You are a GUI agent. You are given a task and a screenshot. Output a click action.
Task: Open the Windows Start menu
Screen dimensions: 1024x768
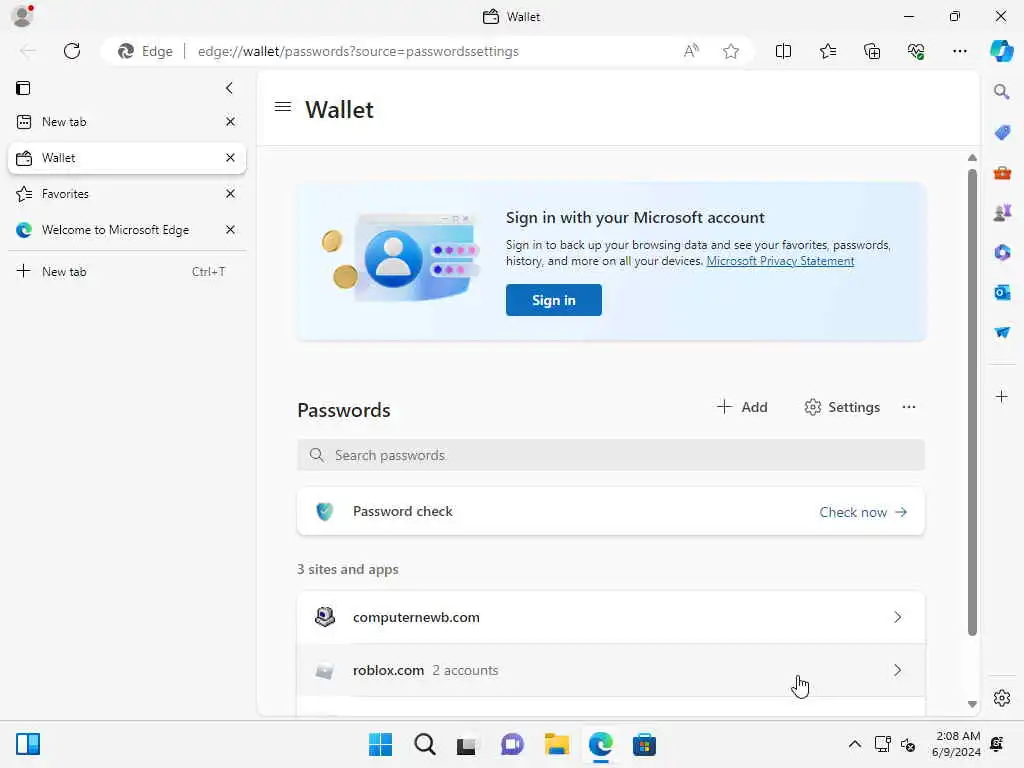pos(380,744)
